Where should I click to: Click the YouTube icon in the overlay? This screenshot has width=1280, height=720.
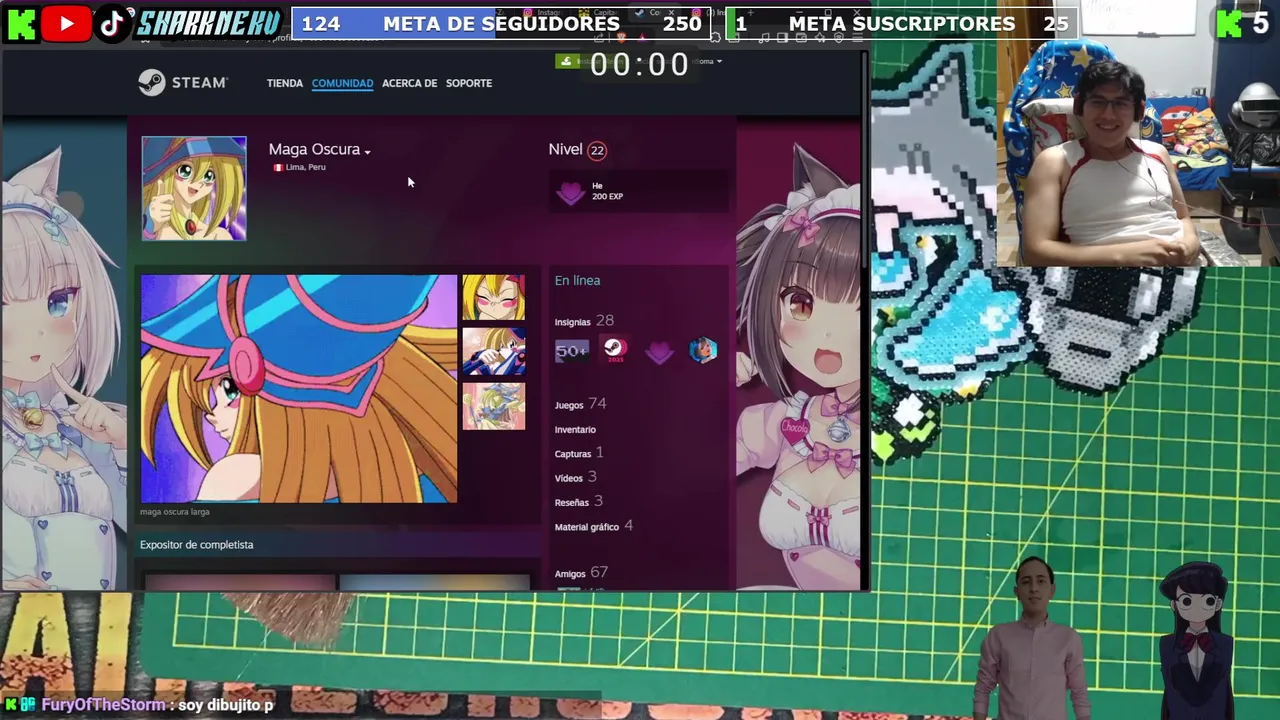pyautogui.click(x=66, y=23)
